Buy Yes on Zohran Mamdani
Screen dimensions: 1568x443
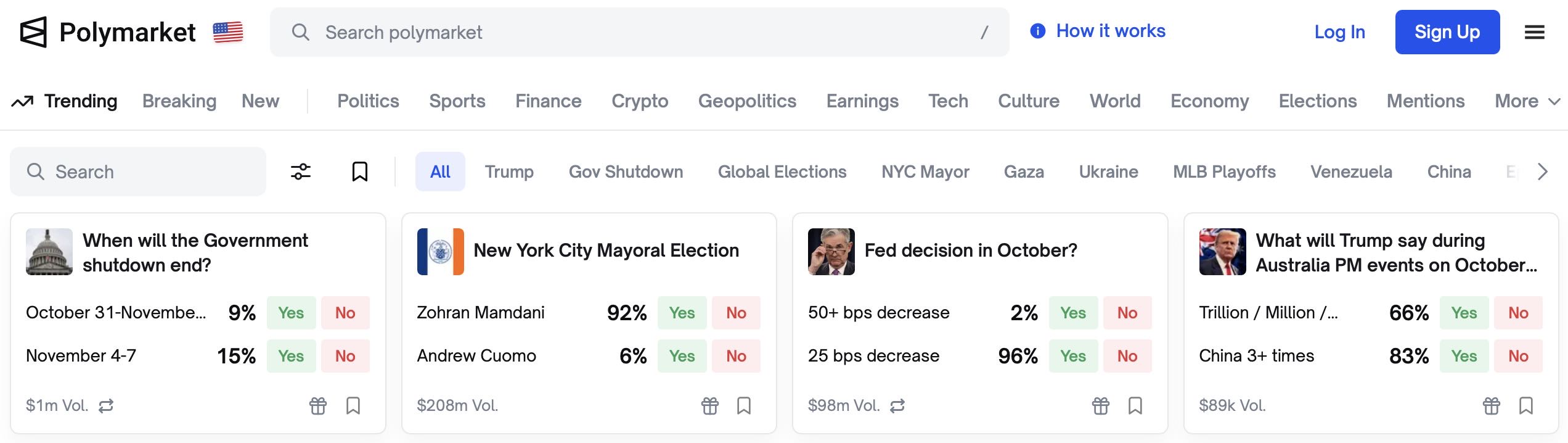click(x=682, y=313)
